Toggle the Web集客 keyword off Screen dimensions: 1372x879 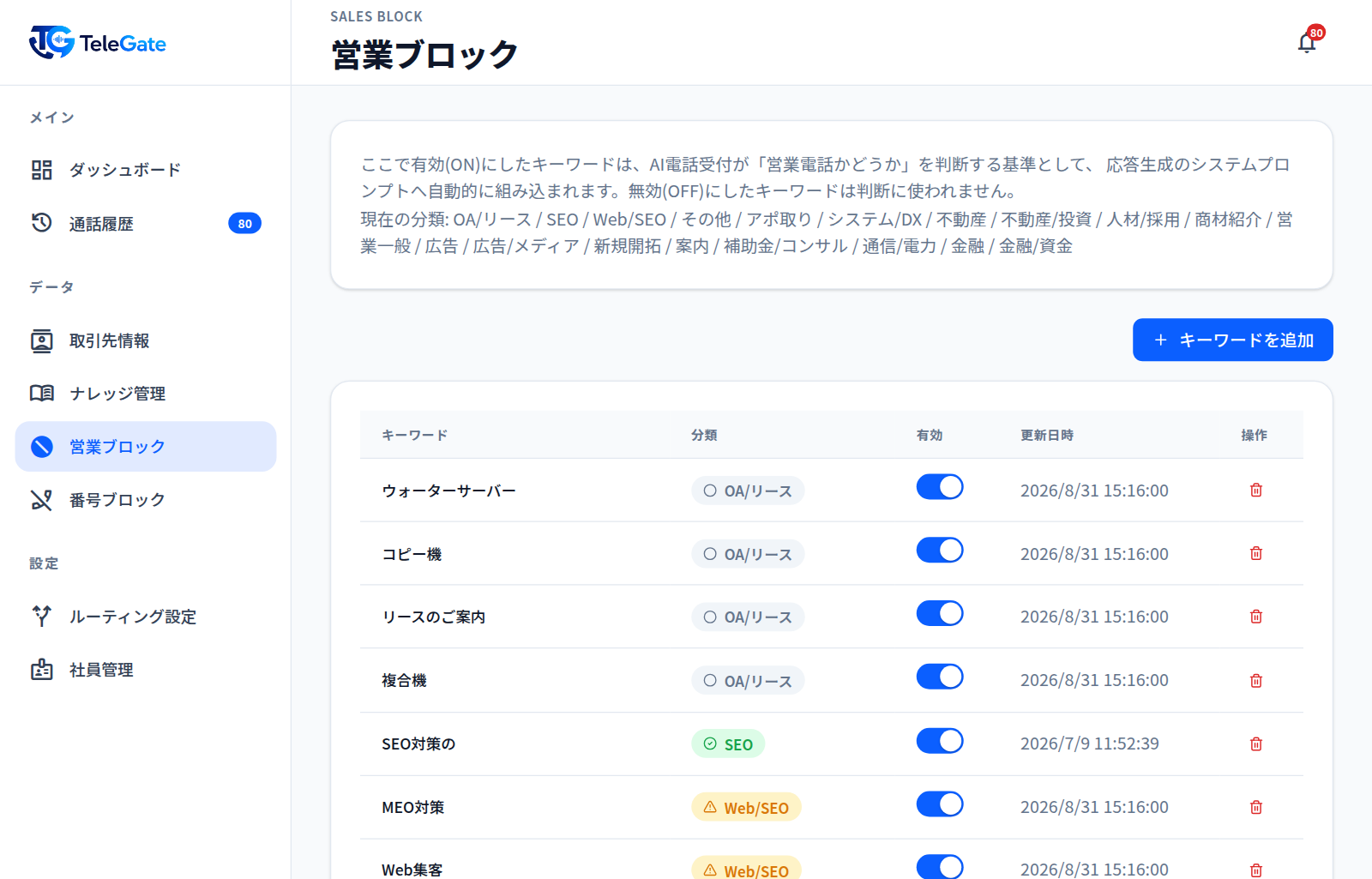click(940, 866)
